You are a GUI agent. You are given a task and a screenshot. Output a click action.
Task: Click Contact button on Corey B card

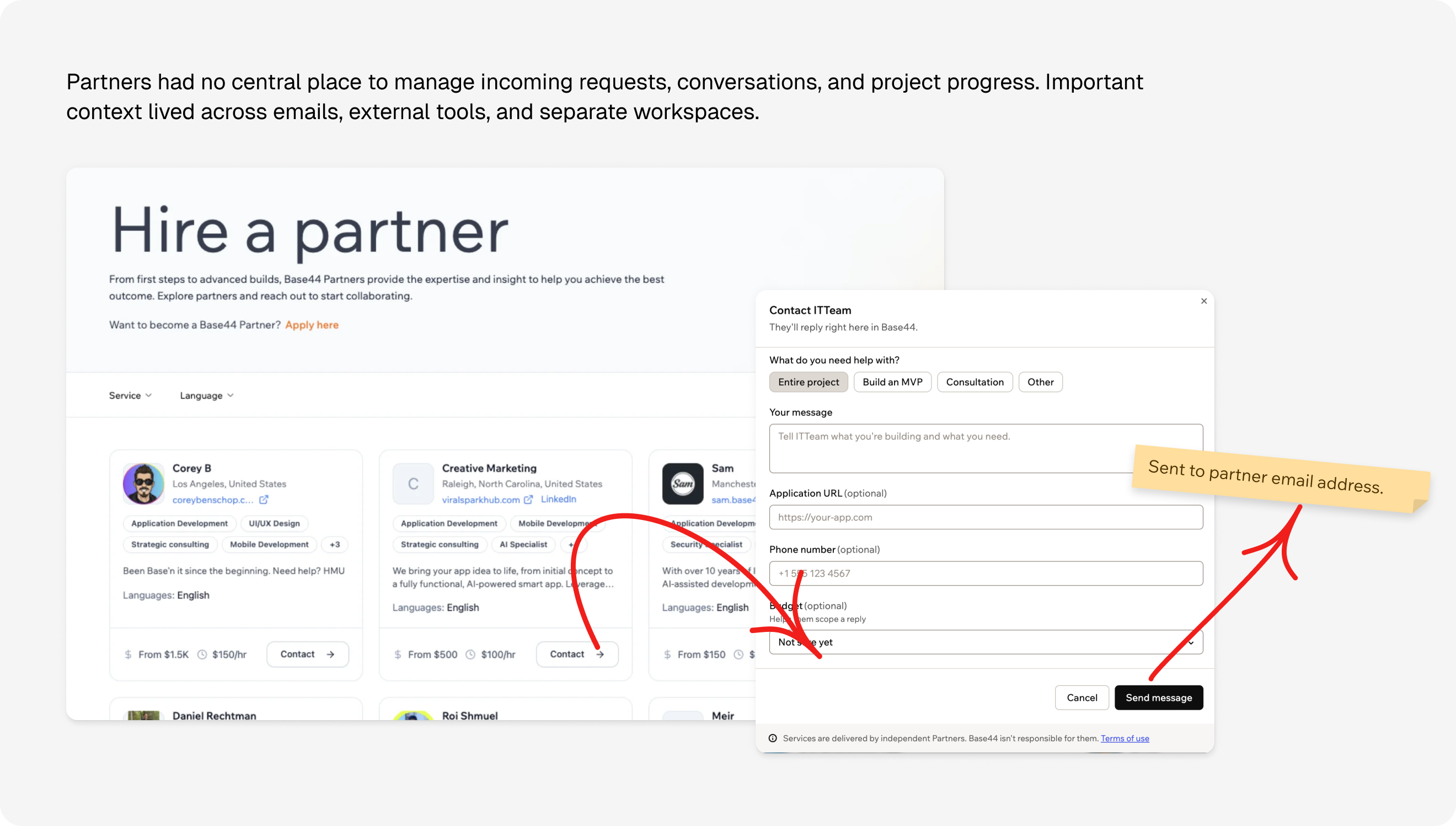click(x=307, y=654)
